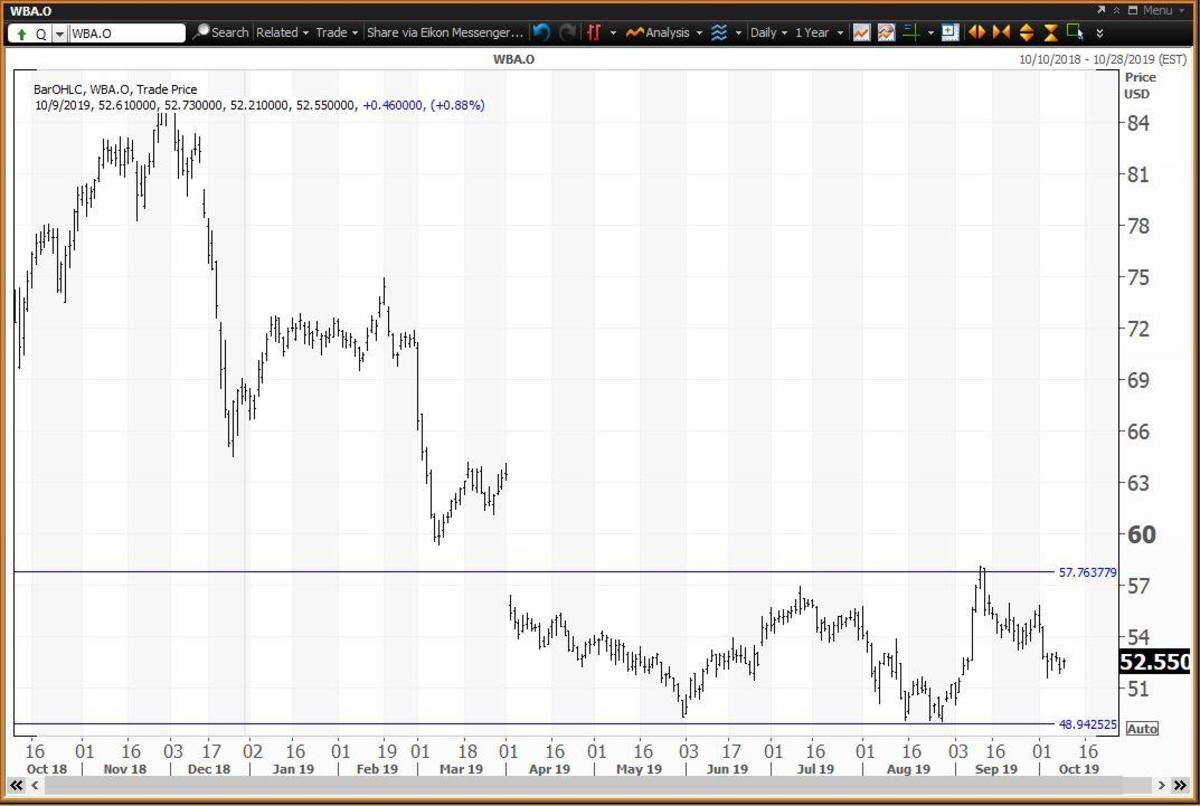Click the expand horizontally arrows icon
The width and height of the screenshot is (1200, 806).
977,32
